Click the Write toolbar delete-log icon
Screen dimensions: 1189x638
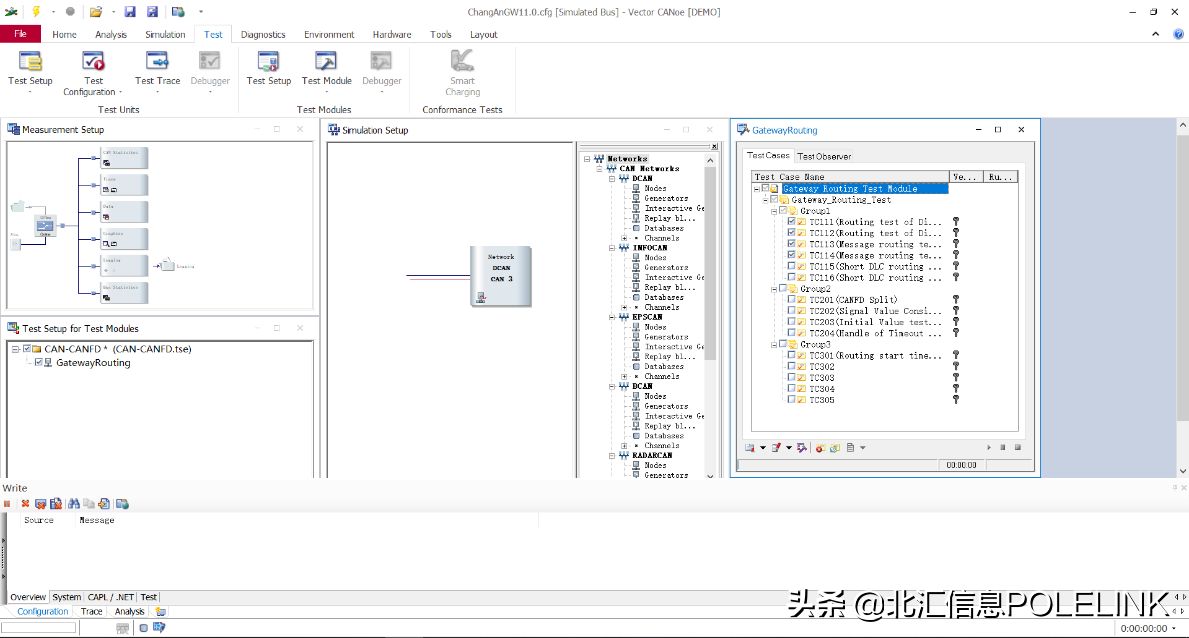click(55, 504)
